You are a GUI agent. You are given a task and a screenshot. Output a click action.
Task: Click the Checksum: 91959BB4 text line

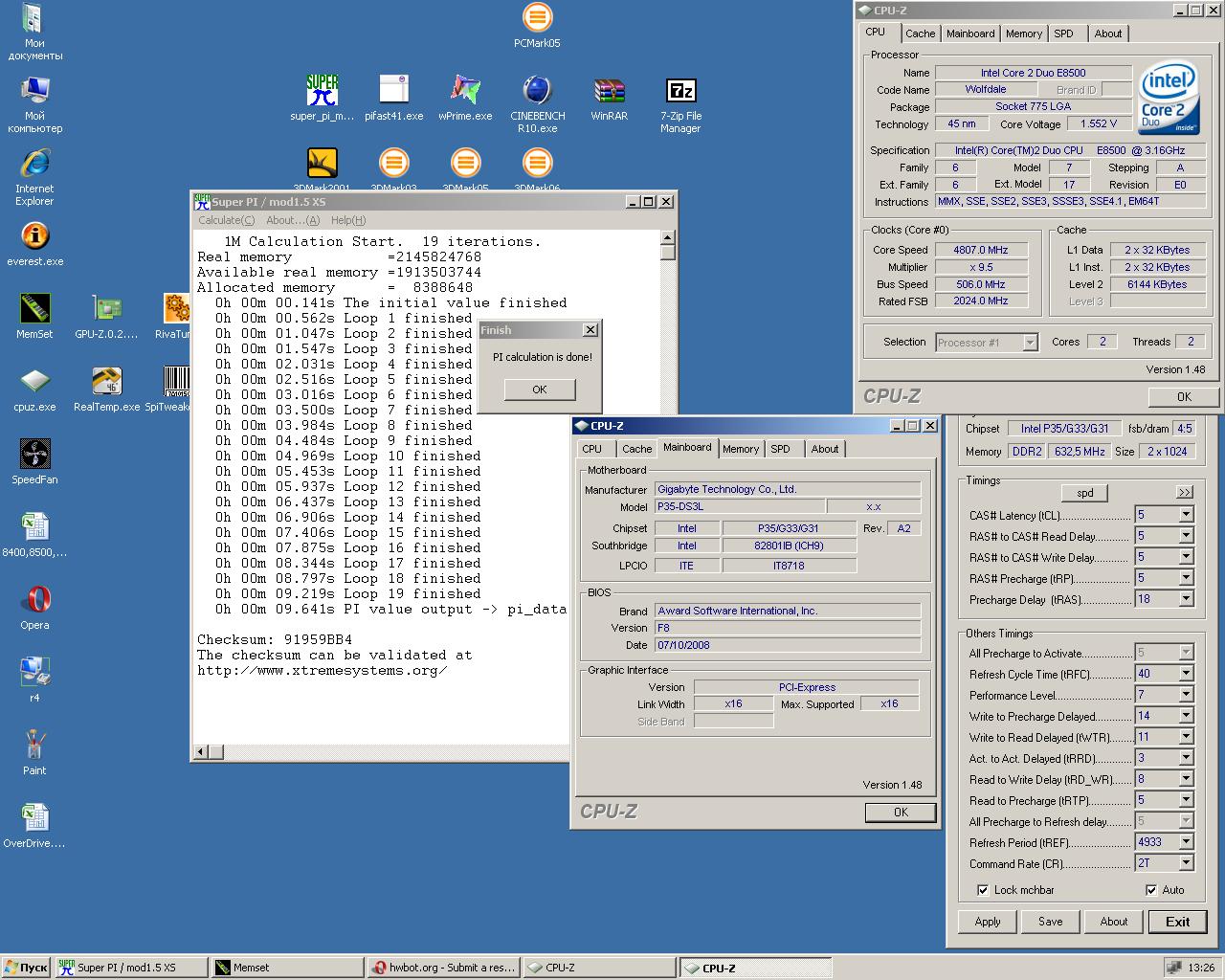[275, 639]
